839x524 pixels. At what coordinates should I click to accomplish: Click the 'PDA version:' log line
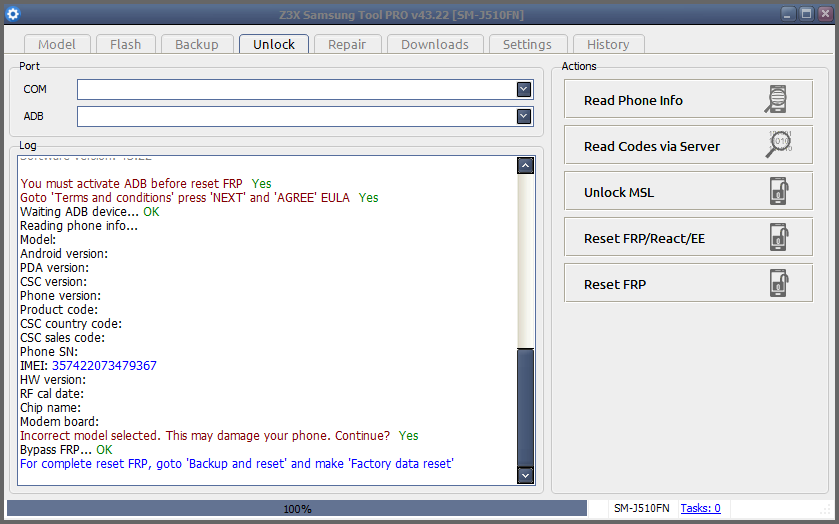55,268
